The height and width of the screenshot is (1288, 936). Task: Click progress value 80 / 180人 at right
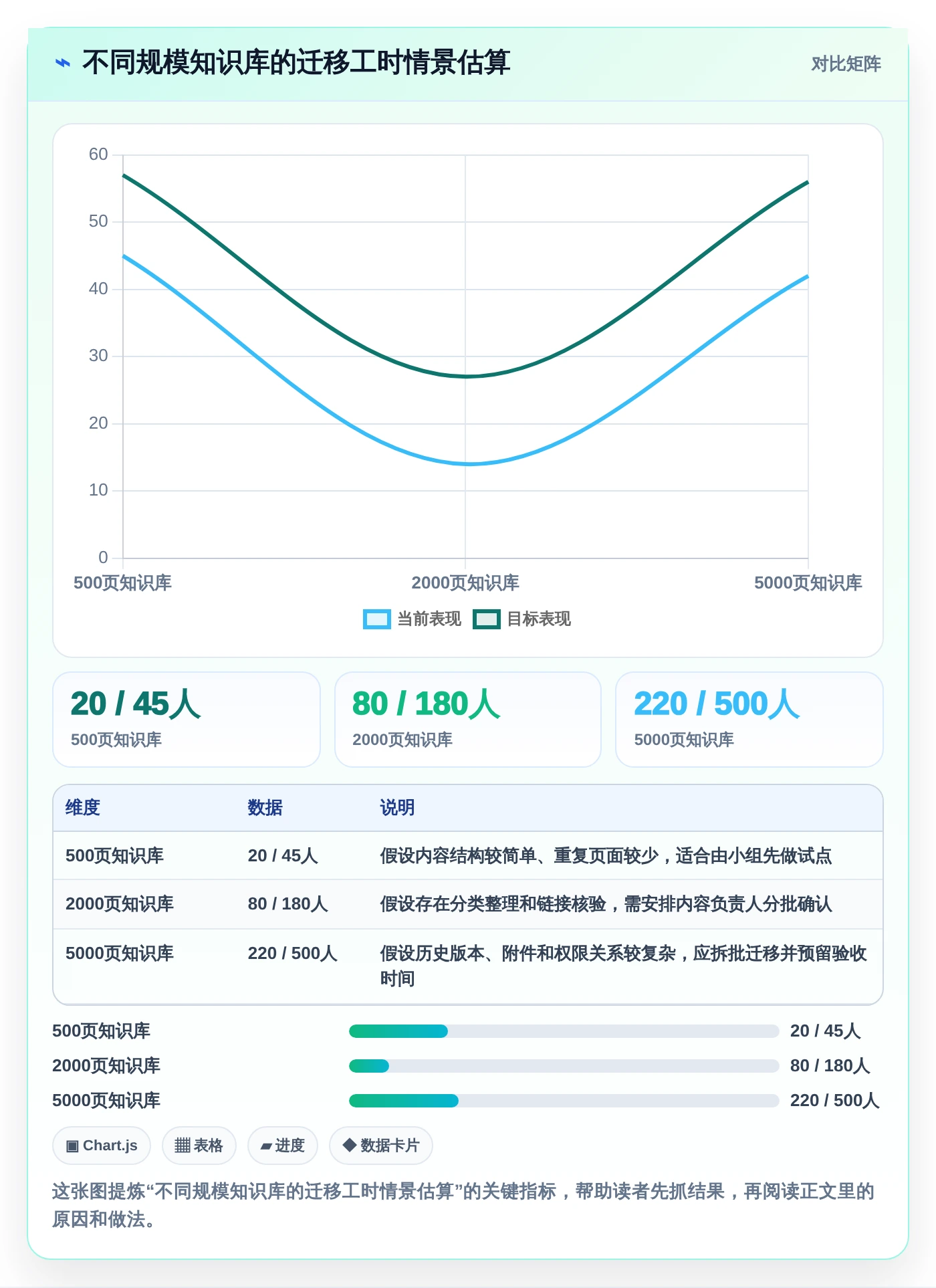(x=830, y=1066)
